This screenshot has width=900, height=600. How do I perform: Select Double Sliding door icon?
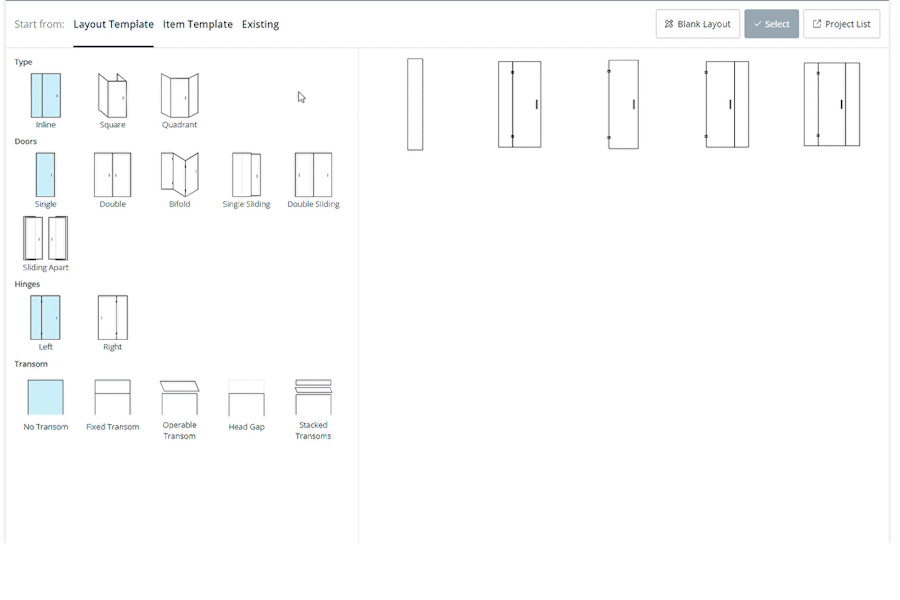click(x=313, y=175)
